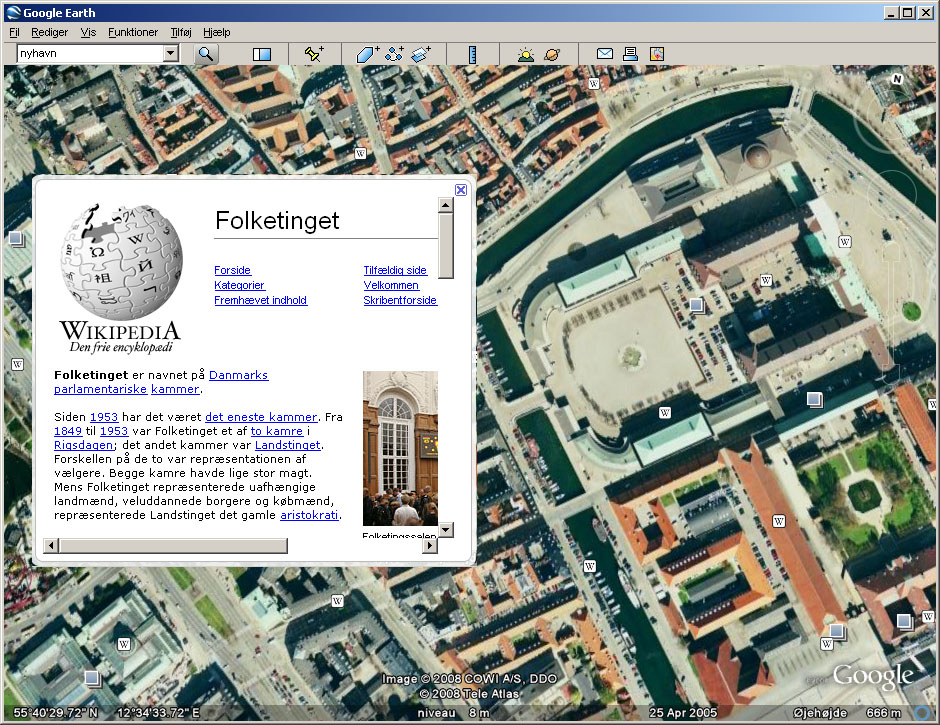The height and width of the screenshot is (725, 940).
Task: Click the print icon
Action: 630,54
